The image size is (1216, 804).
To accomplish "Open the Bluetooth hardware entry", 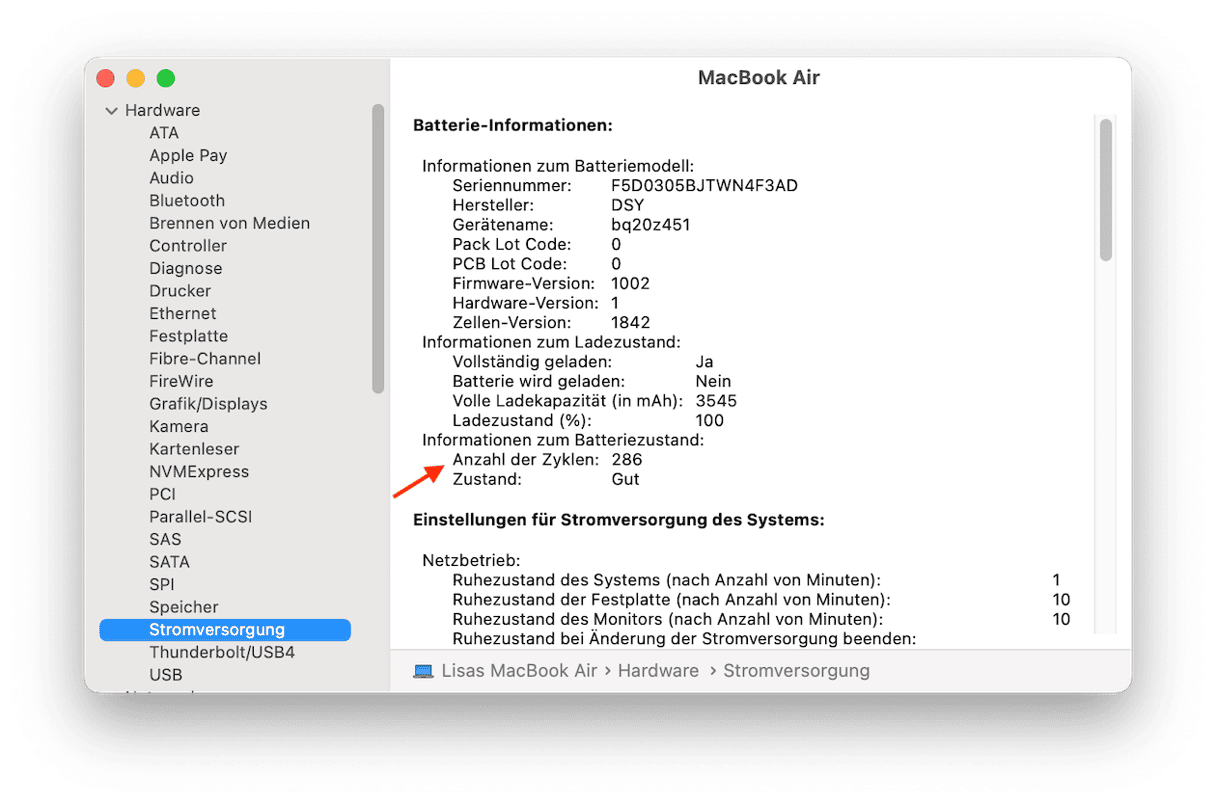I will (187, 201).
